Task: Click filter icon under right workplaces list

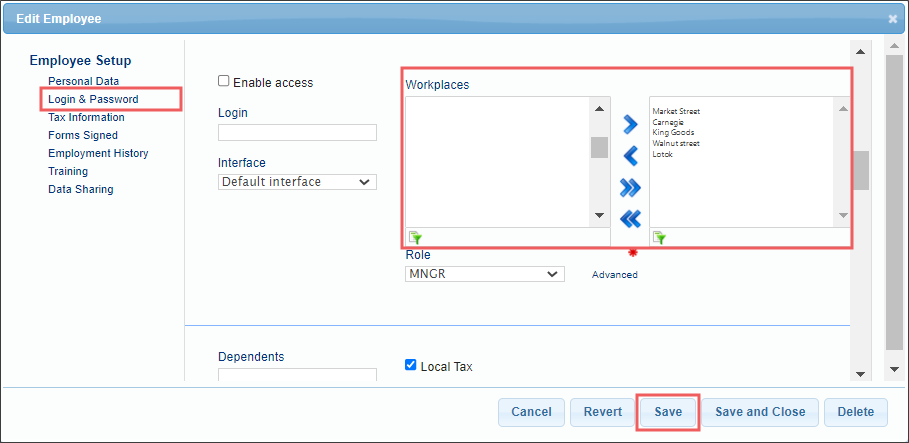Action: [x=660, y=237]
